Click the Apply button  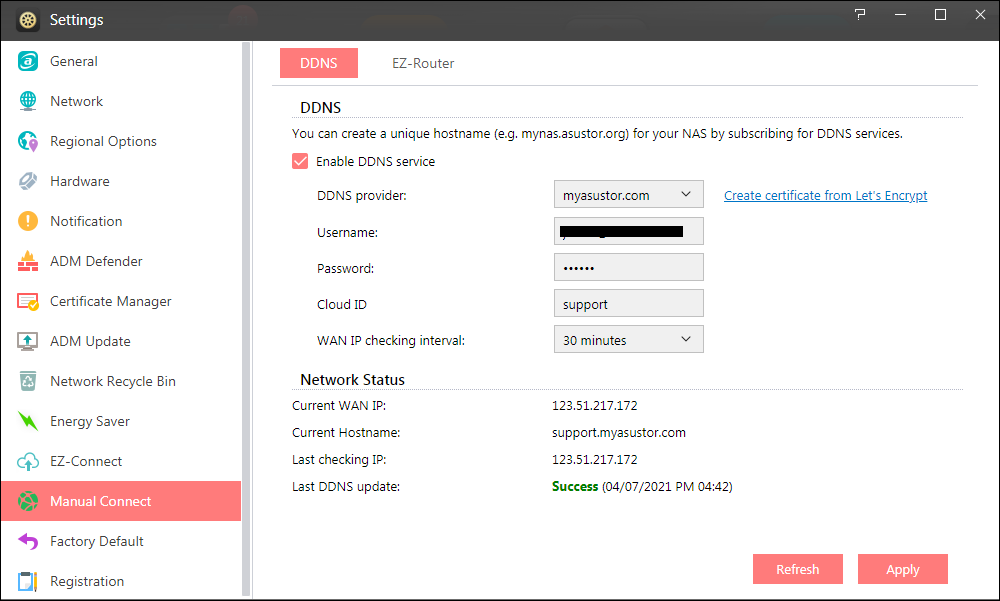902,569
